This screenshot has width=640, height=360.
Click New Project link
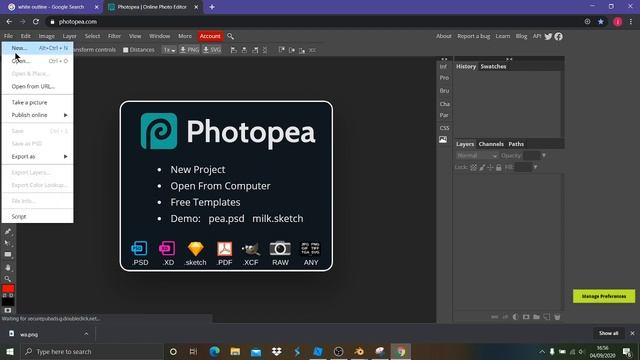click(198, 169)
